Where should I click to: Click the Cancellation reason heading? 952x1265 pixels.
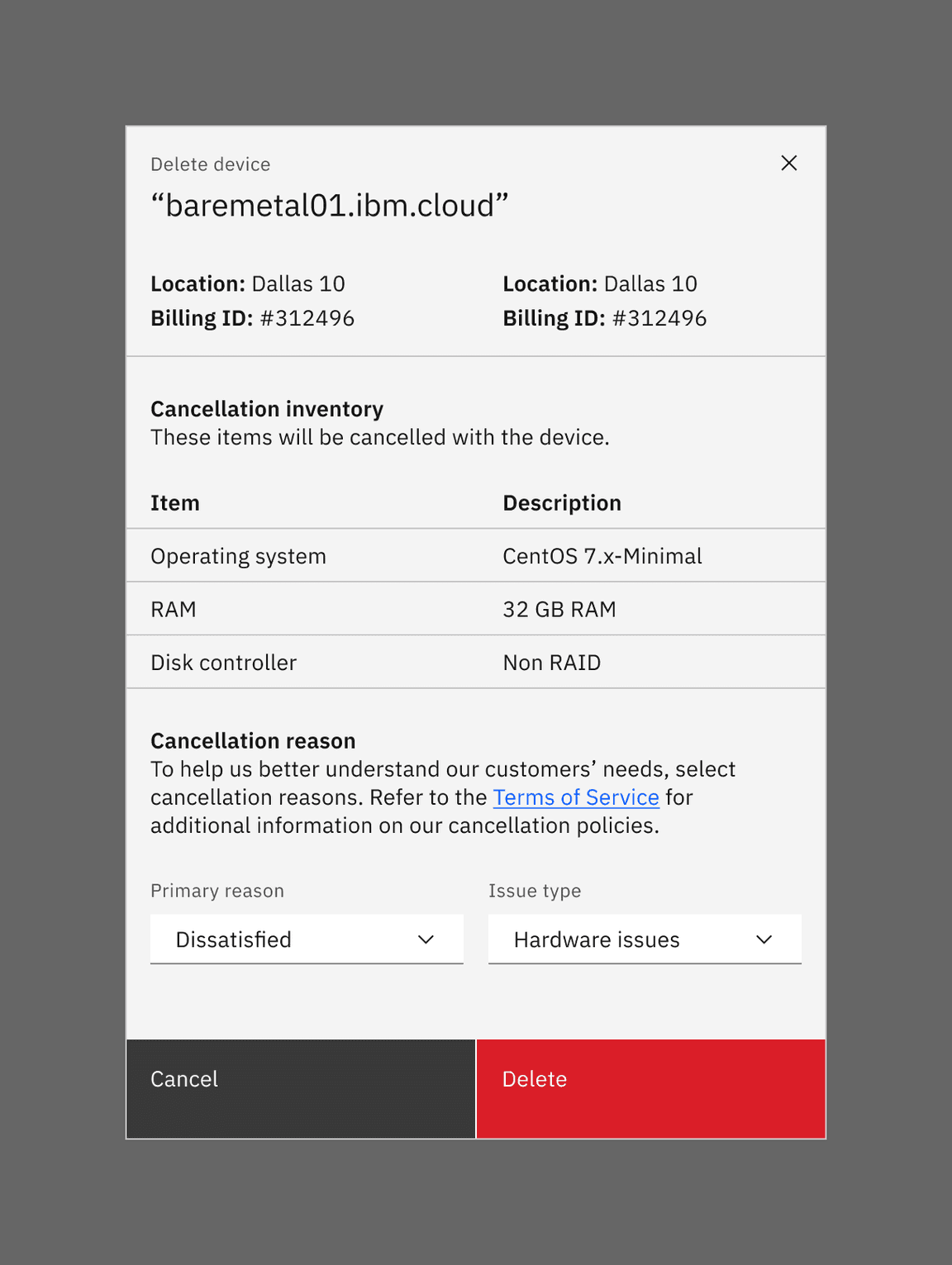[x=253, y=740]
